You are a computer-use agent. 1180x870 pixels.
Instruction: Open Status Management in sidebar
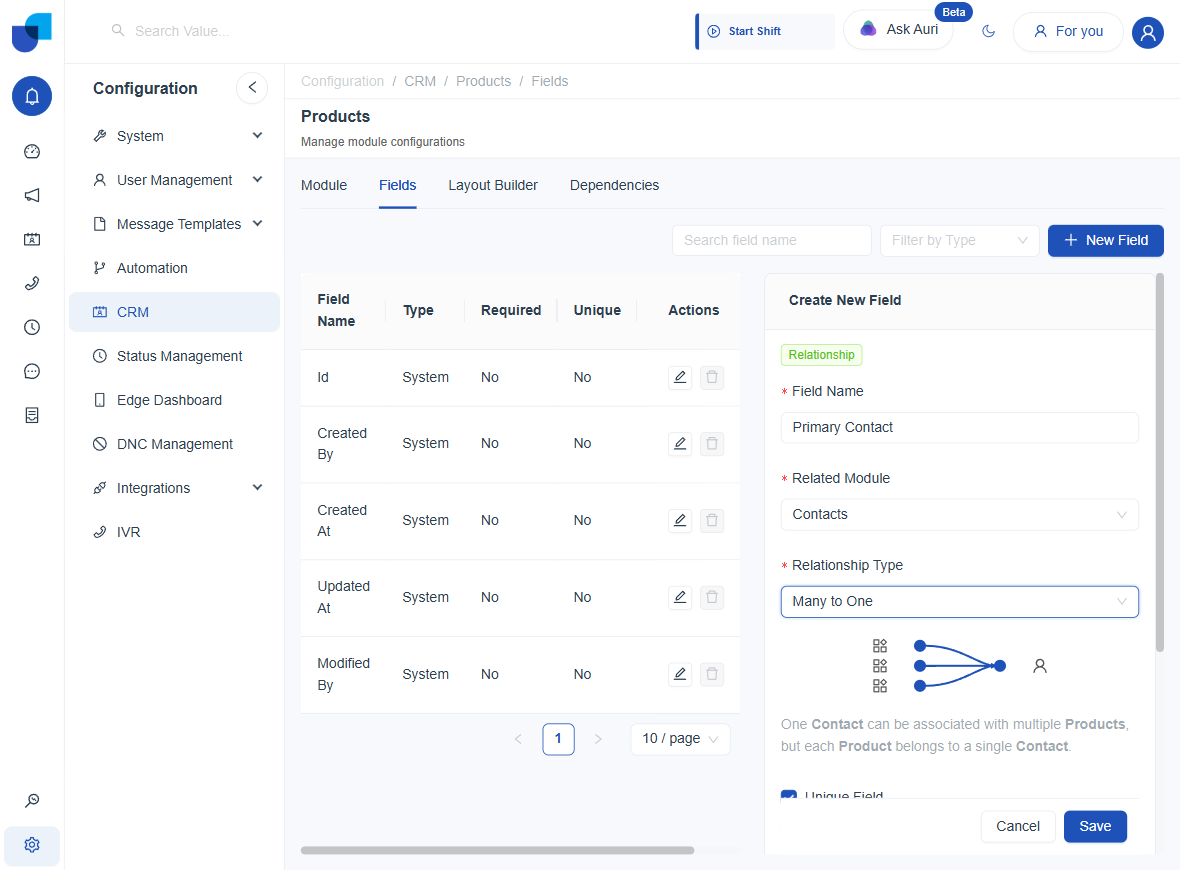(x=175, y=356)
